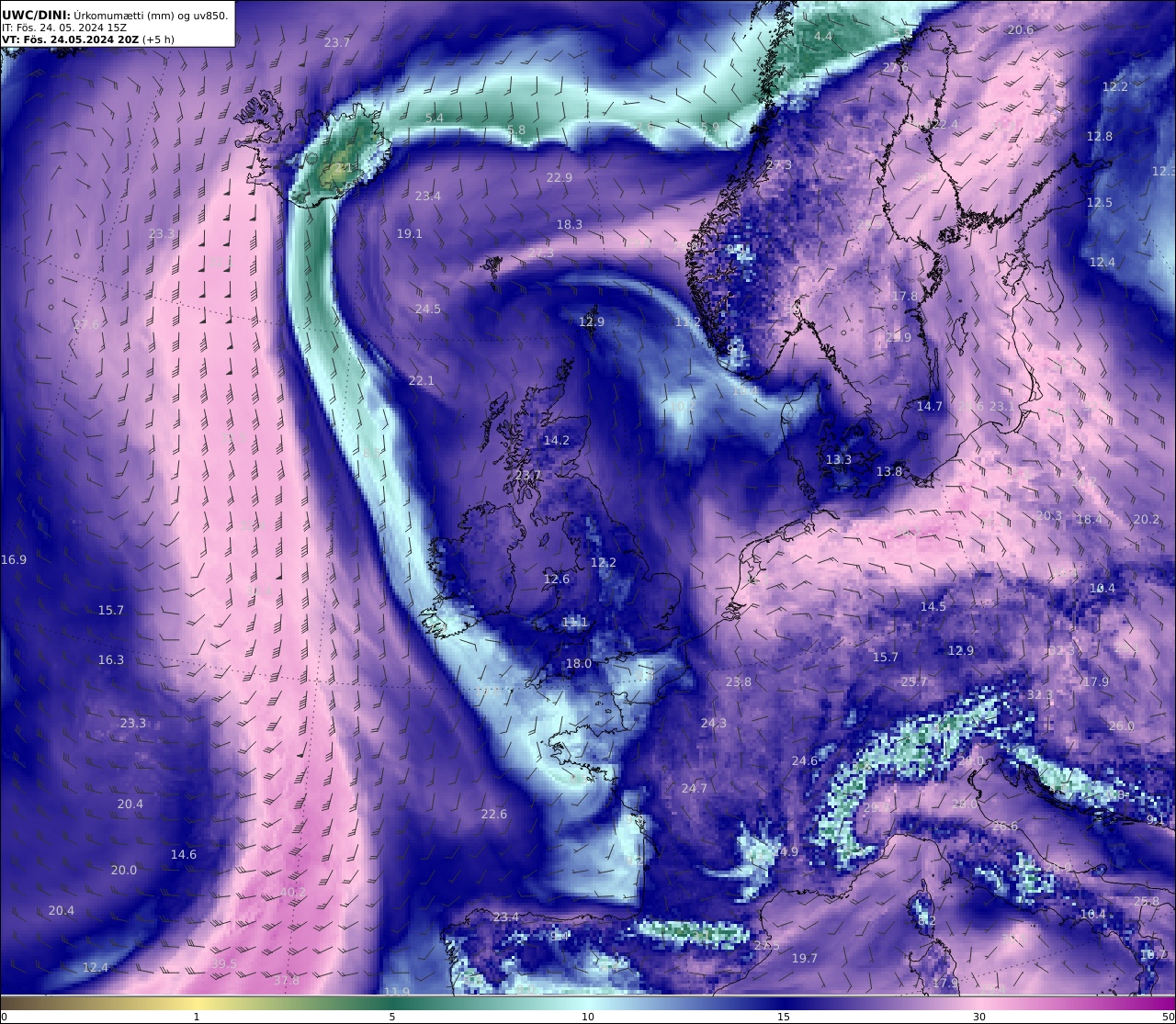This screenshot has height=1024, width=1176.
Task: Click the 16.3 value label
Action: tap(110, 660)
